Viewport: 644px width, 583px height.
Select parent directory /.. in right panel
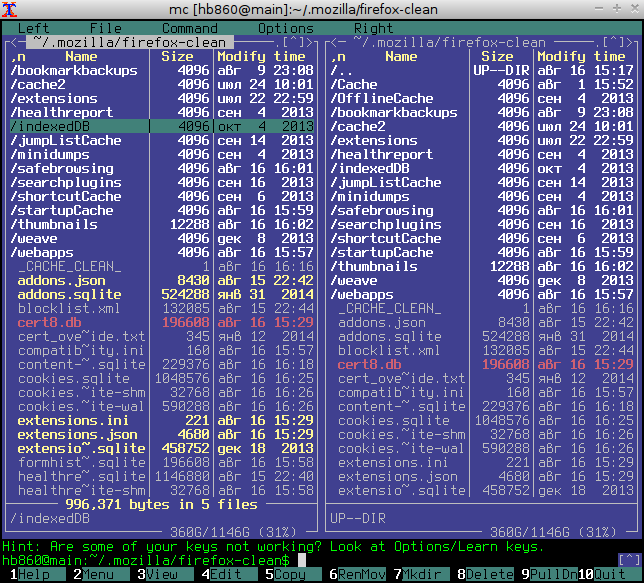[x=482, y=70]
